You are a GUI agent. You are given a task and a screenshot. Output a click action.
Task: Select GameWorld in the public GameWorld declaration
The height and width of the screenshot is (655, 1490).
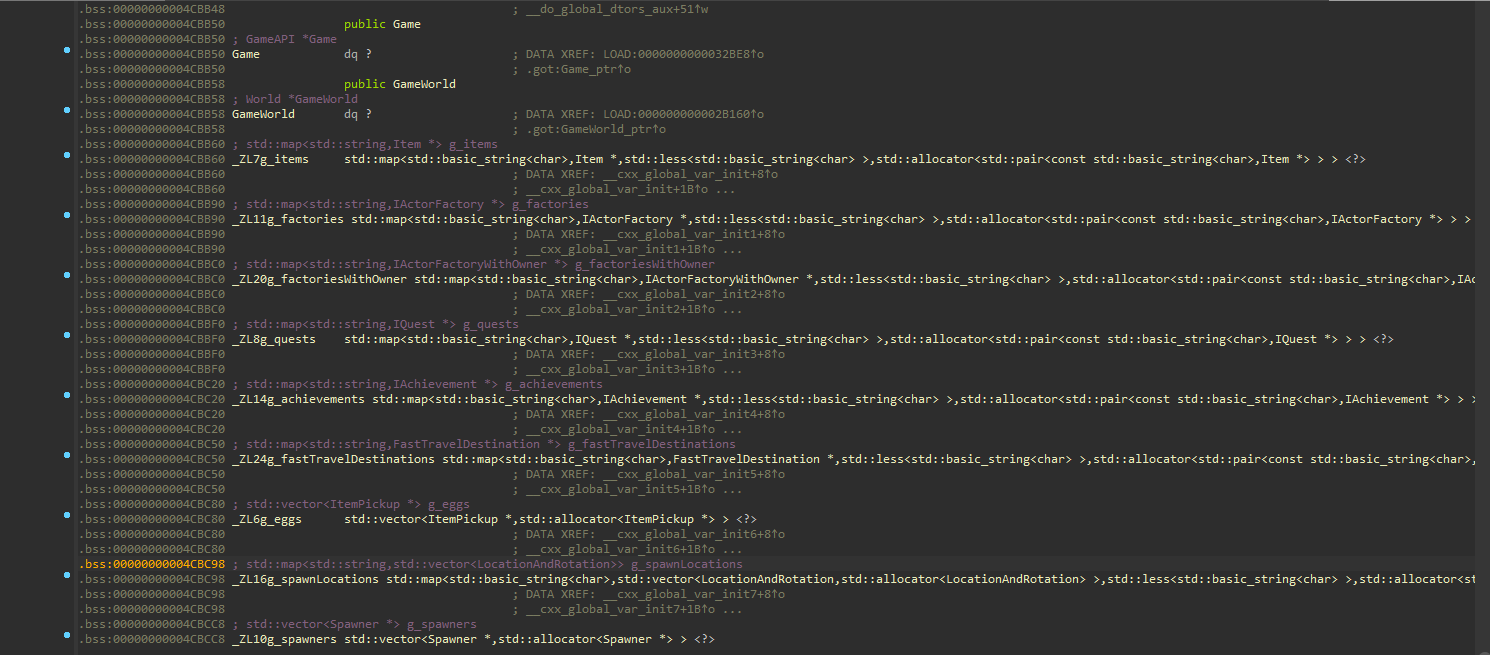424,84
